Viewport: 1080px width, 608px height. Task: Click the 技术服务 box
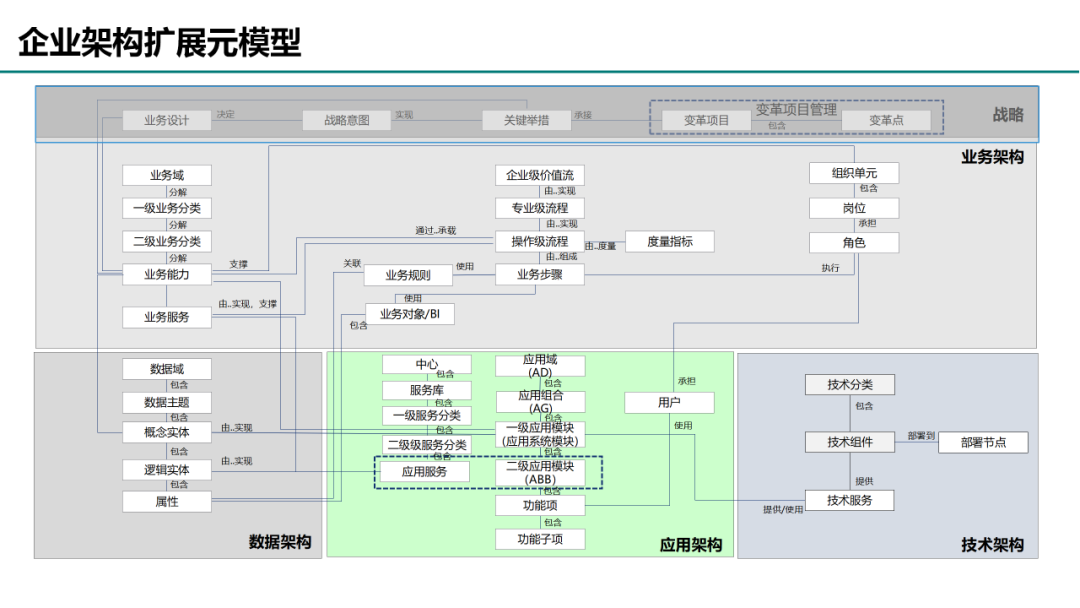pos(850,501)
